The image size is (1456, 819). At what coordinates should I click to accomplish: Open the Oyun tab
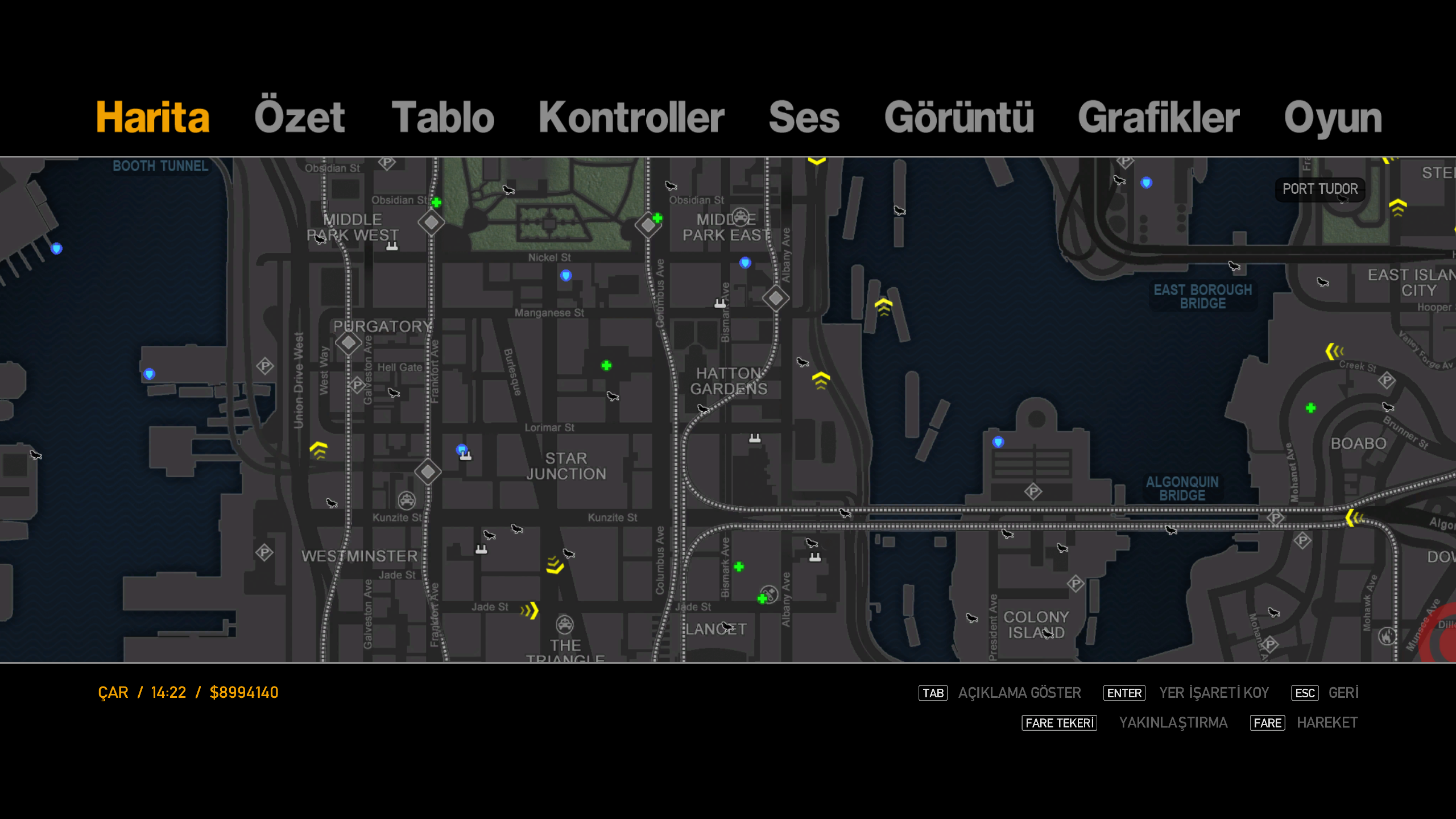1333,118
